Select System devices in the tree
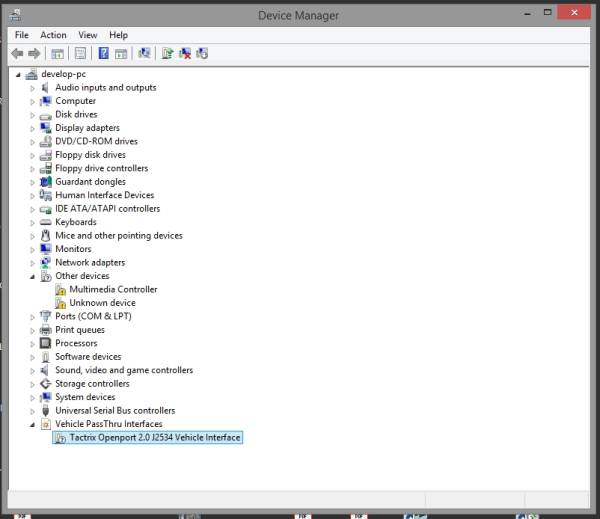 click(x=85, y=397)
